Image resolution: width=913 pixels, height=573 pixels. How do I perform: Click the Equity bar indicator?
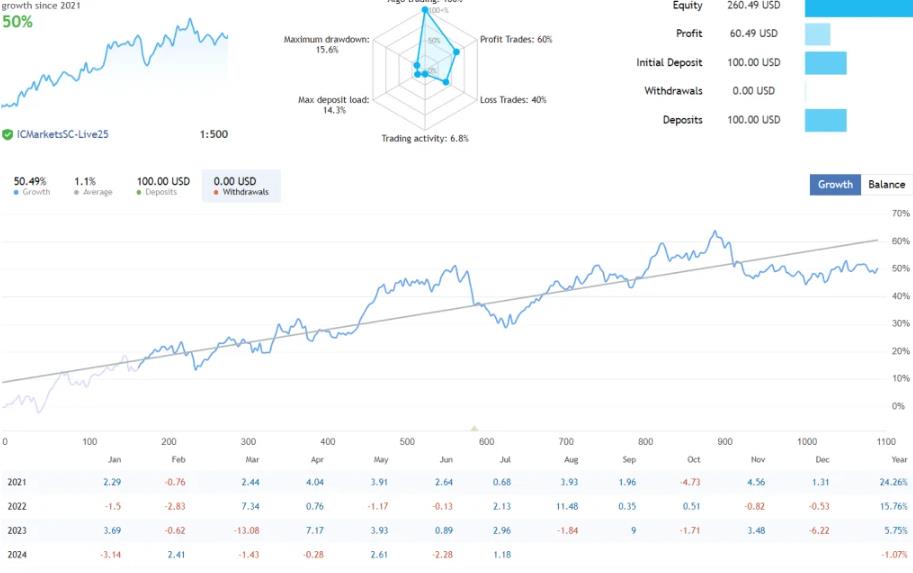pyautogui.click(x=857, y=6)
